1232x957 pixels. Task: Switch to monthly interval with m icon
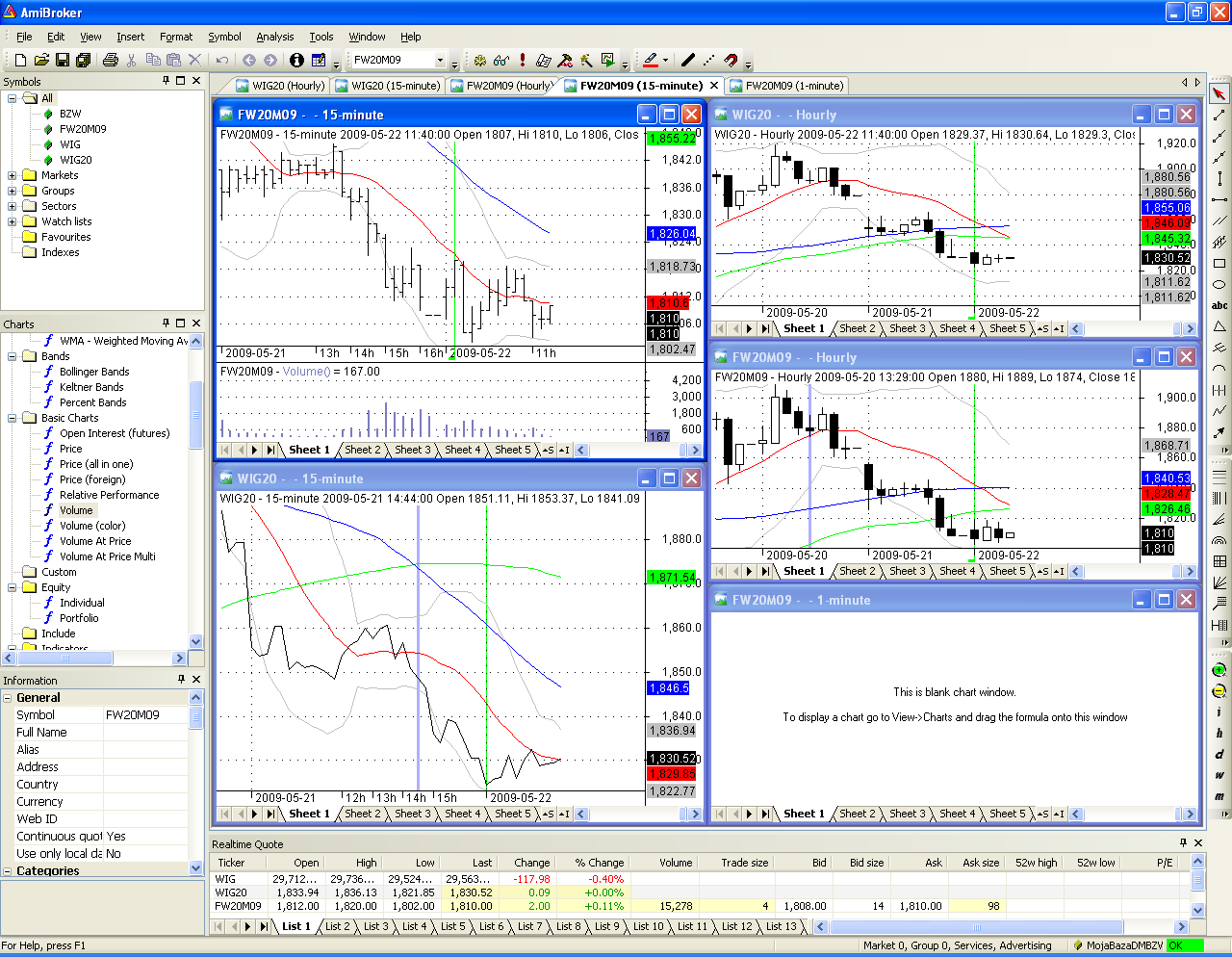point(1219,796)
